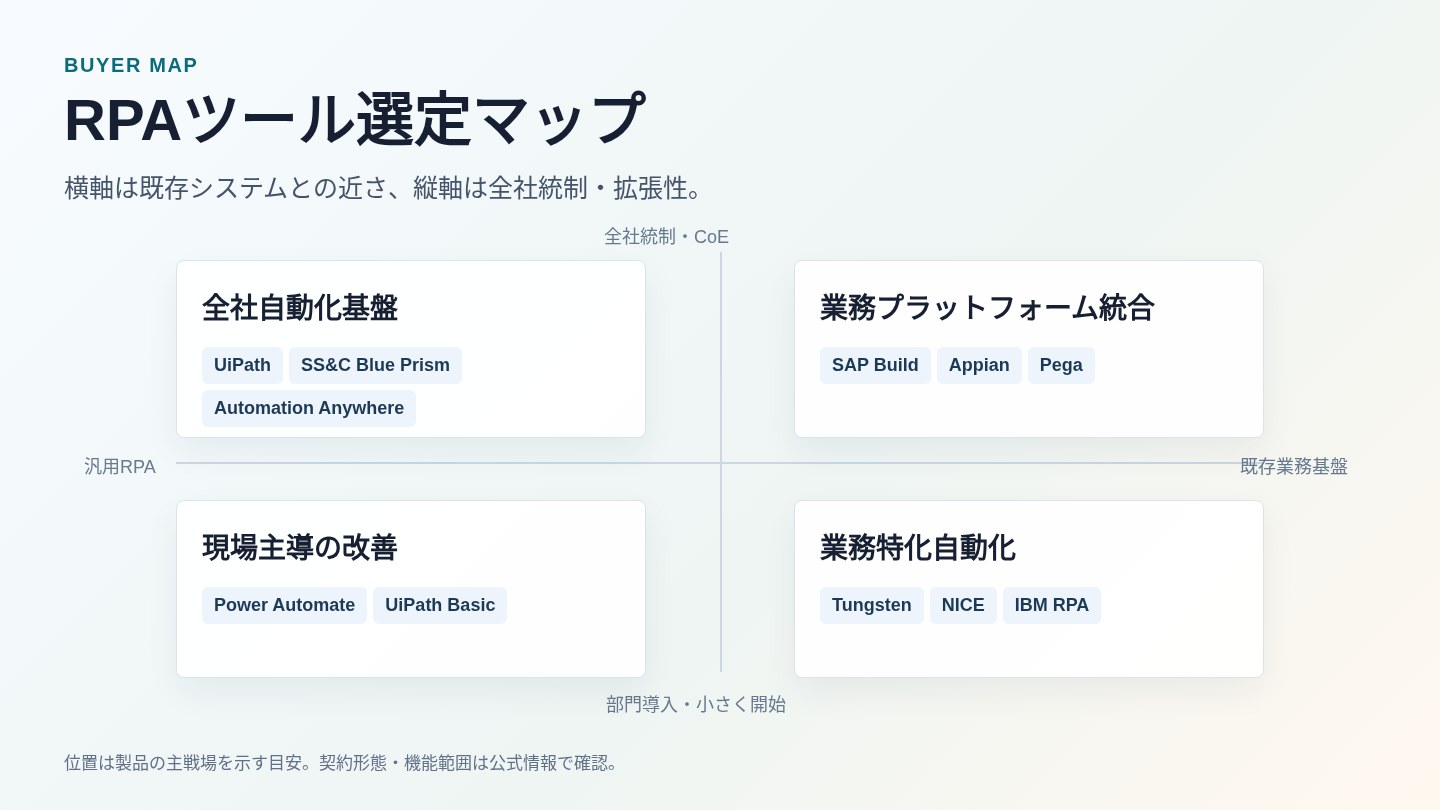Click the 汎用RPA axis label
This screenshot has width=1440, height=810.
(120, 467)
